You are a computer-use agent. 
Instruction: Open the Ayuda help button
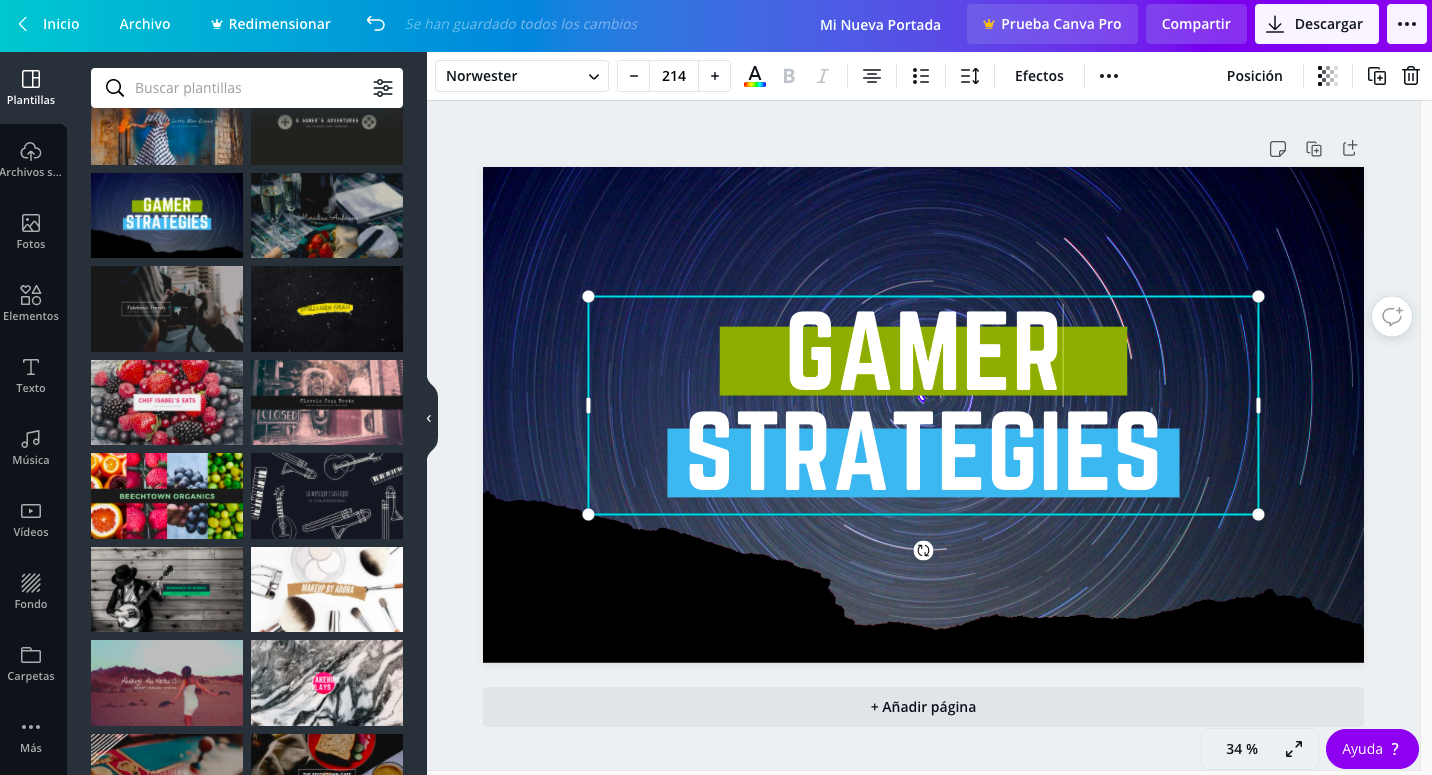1372,749
